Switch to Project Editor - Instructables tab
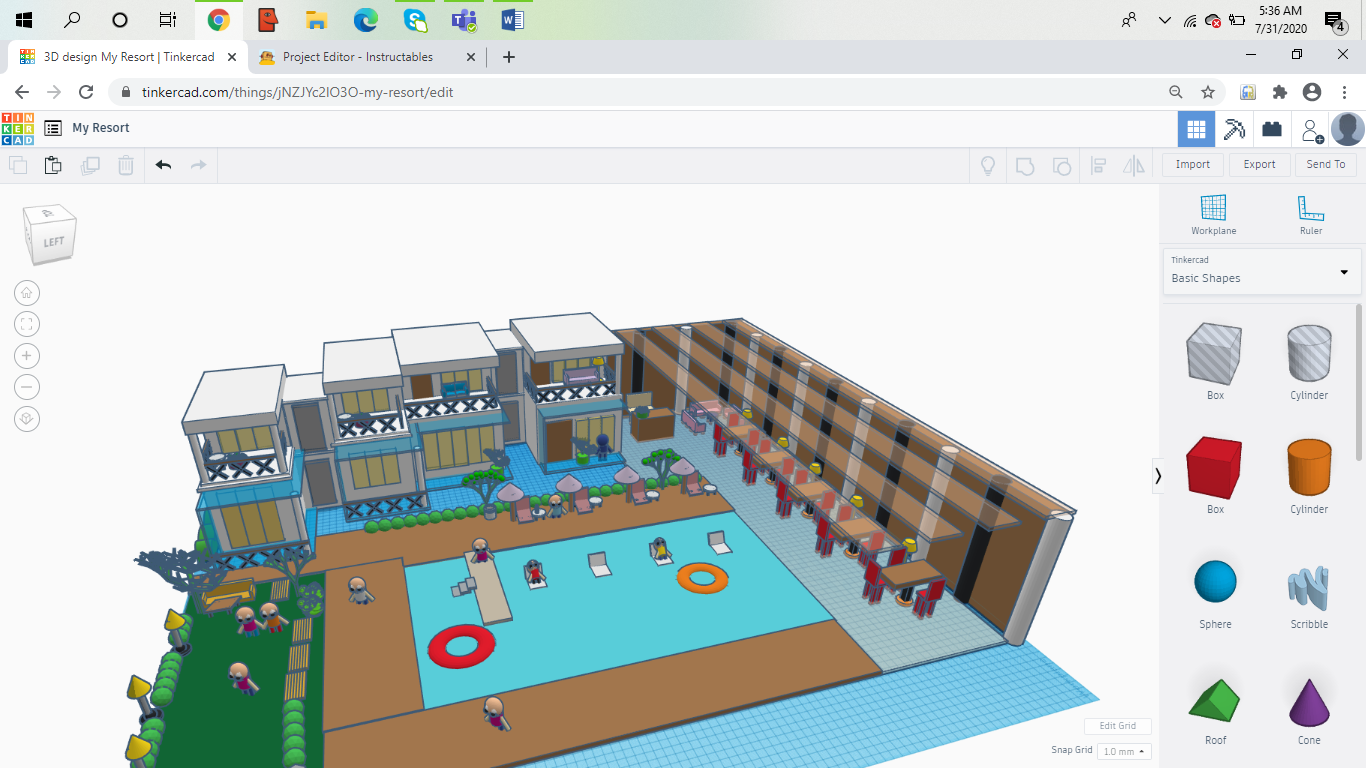Screen dimensions: 1366x768 coord(369,57)
